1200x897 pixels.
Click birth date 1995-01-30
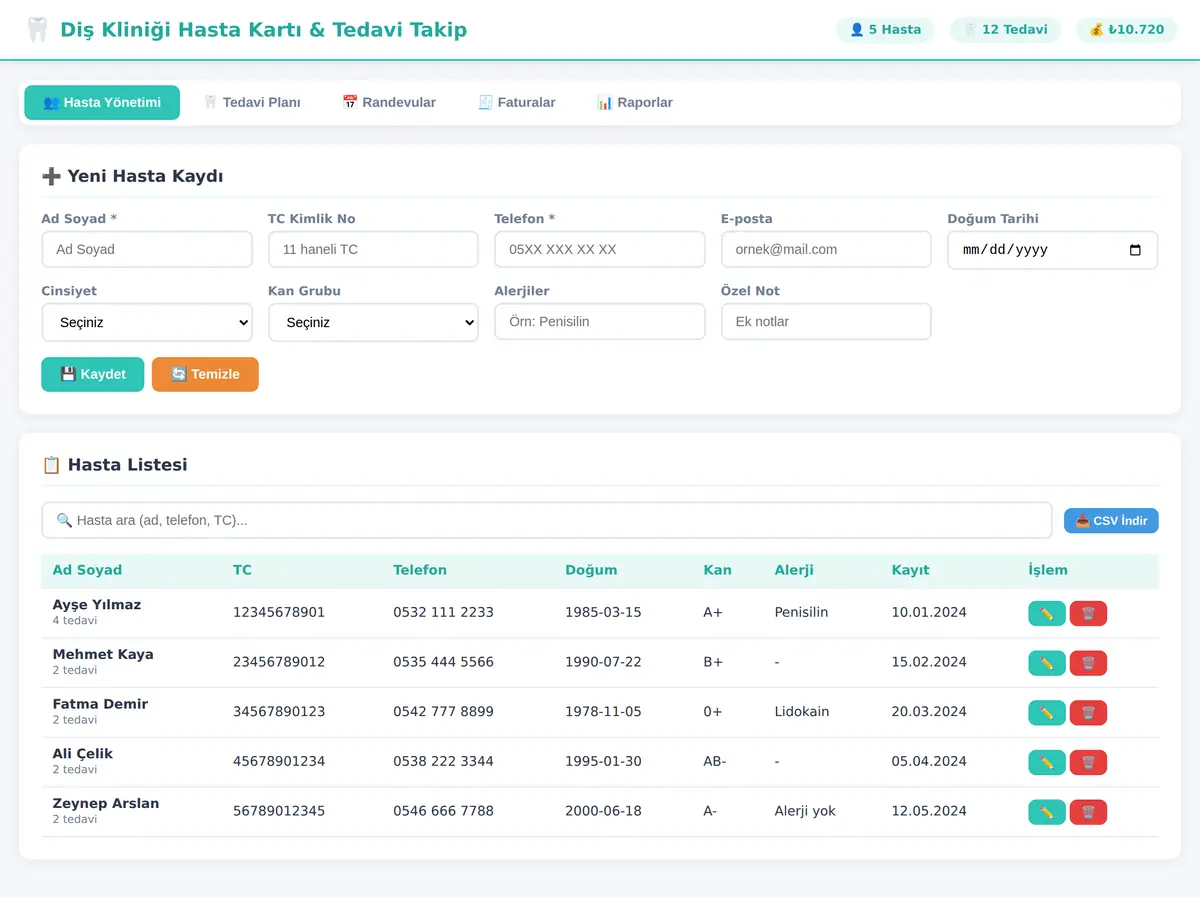pos(603,762)
